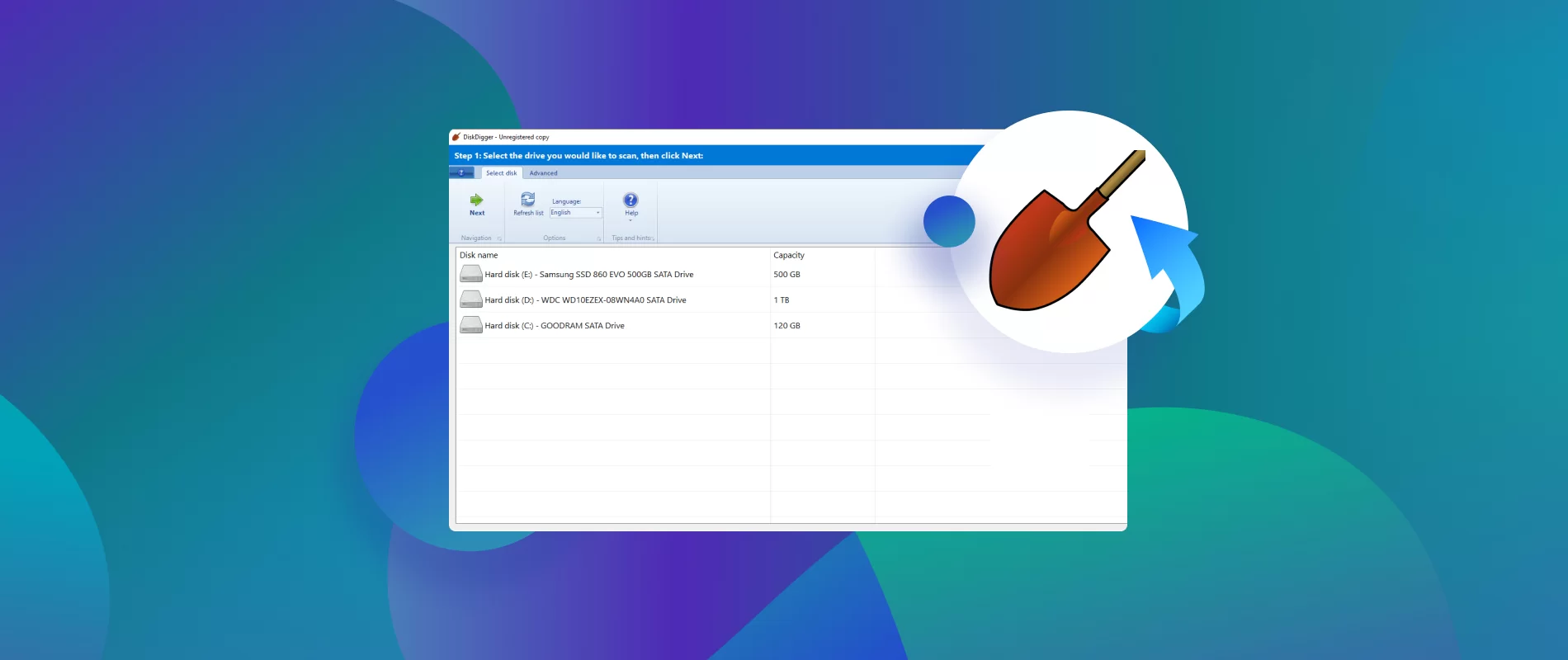
Task: Choose Hard disk (C:) GOODRAM SATA Drive row
Action: (554, 326)
